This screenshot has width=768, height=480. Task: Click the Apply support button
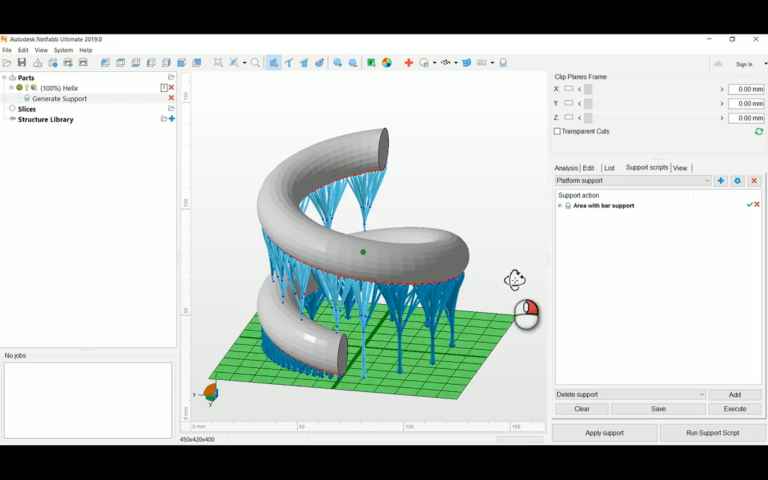click(604, 433)
